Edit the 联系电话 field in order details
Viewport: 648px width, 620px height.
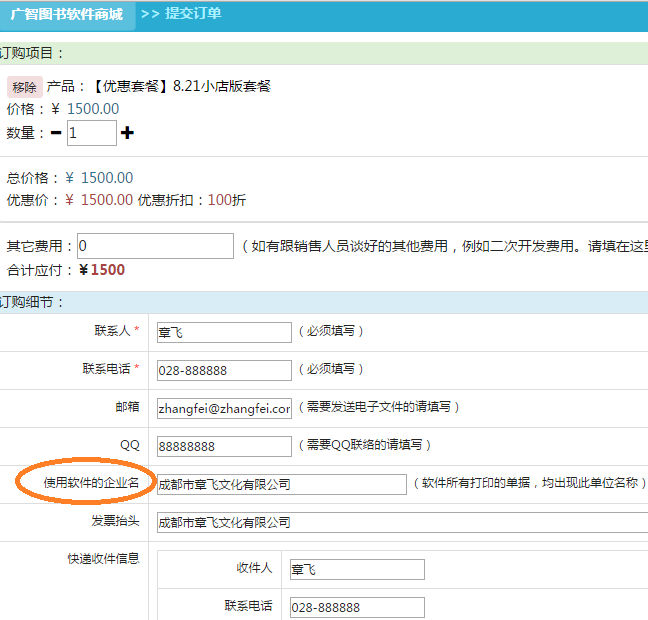click(x=224, y=370)
